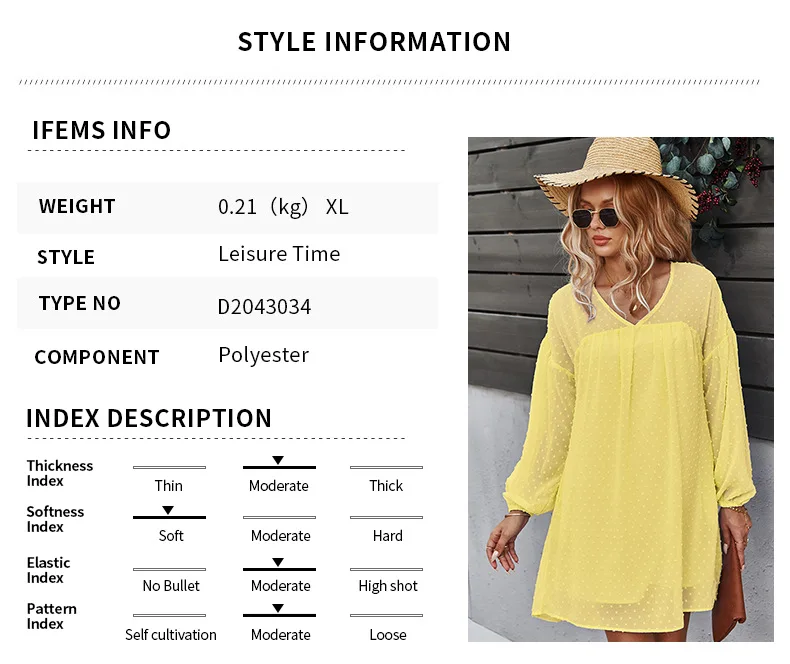
Task: Click the Softness Index triangle marker
Action: [168, 510]
